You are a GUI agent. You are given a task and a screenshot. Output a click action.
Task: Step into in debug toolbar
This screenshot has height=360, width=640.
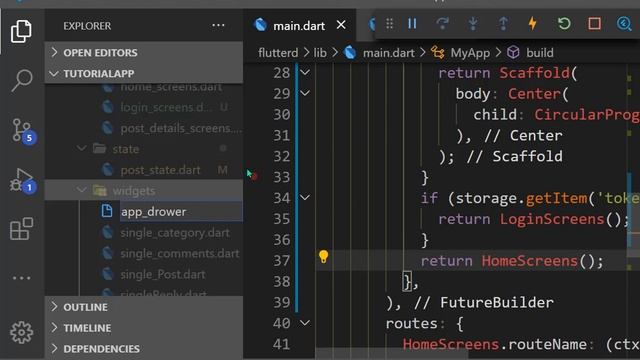(x=473, y=24)
